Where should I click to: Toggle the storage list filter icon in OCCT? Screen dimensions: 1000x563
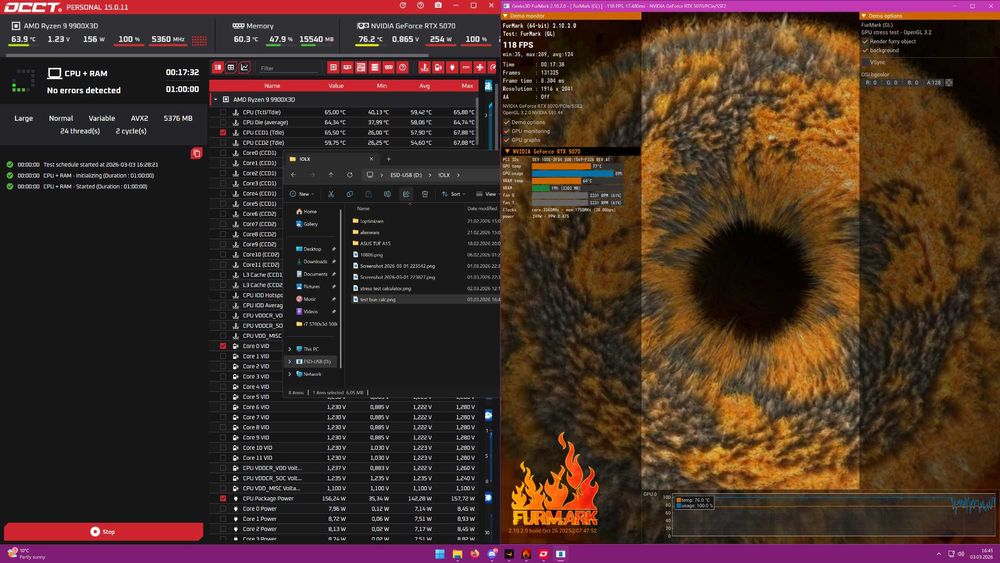point(375,67)
